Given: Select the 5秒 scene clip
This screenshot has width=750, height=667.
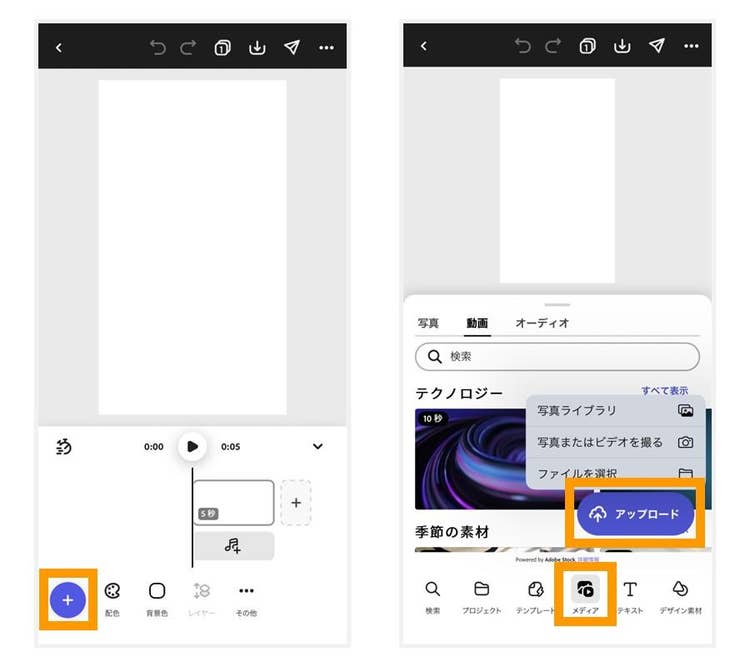Looking at the screenshot, I should [234, 502].
